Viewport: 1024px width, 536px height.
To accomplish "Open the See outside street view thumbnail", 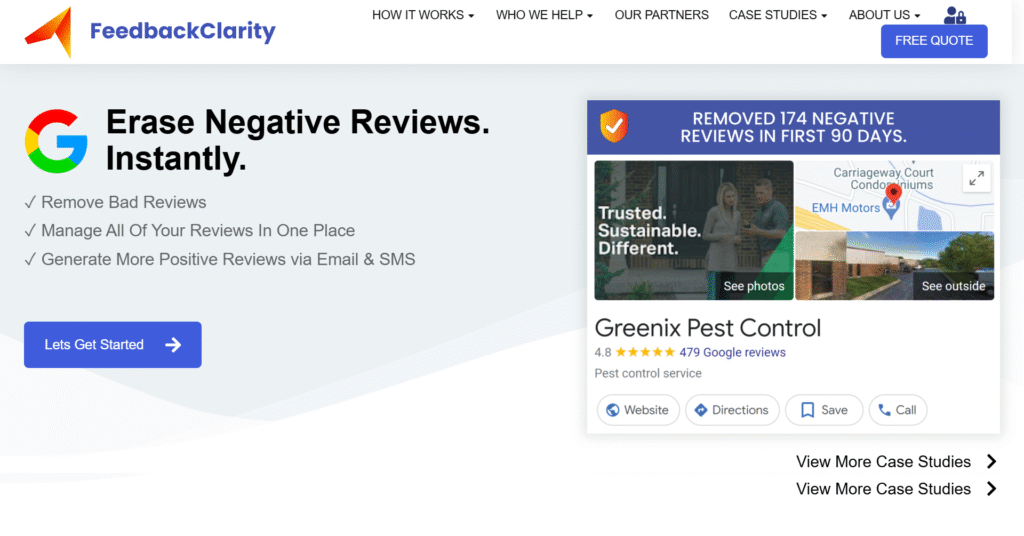I will pyautogui.click(x=895, y=266).
